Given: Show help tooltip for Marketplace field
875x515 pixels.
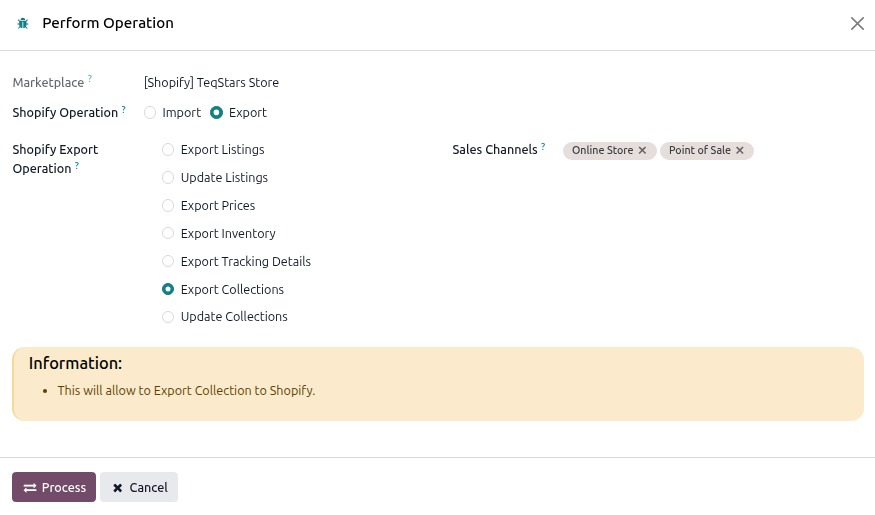Looking at the screenshot, I should coord(90,79).
